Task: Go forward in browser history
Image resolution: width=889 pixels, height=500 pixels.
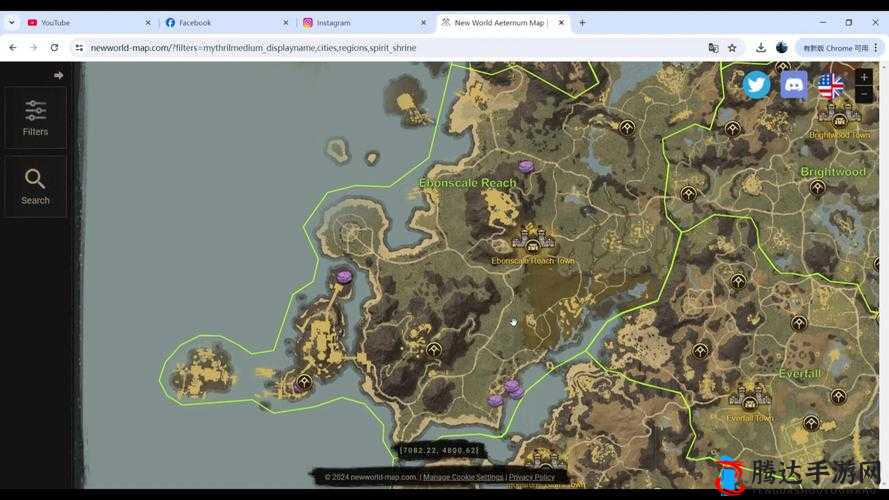Action: coord(33,48)
